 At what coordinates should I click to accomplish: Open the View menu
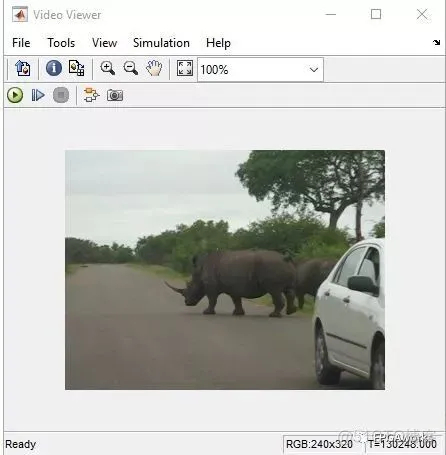click(x=104, y=43)
